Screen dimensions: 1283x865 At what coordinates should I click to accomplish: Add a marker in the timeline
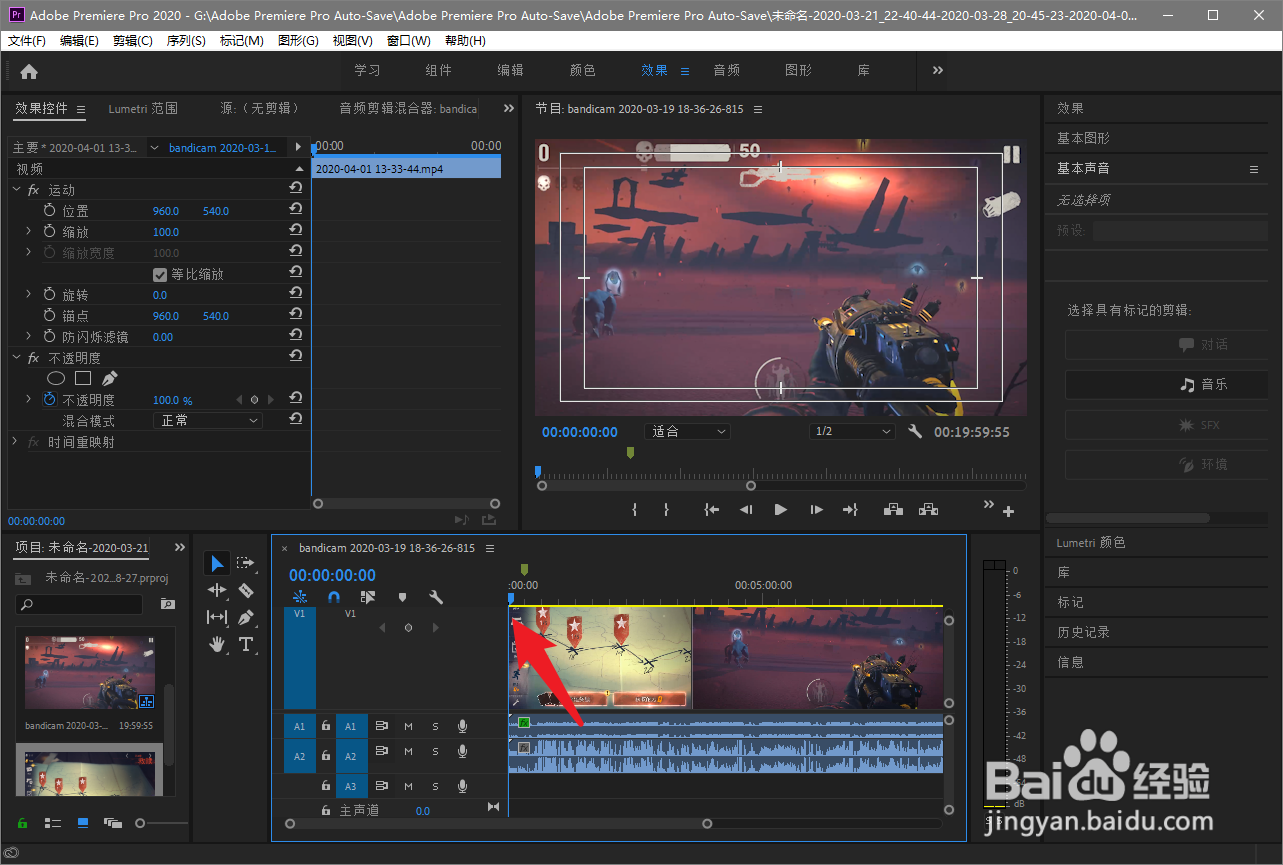point(402,597)
